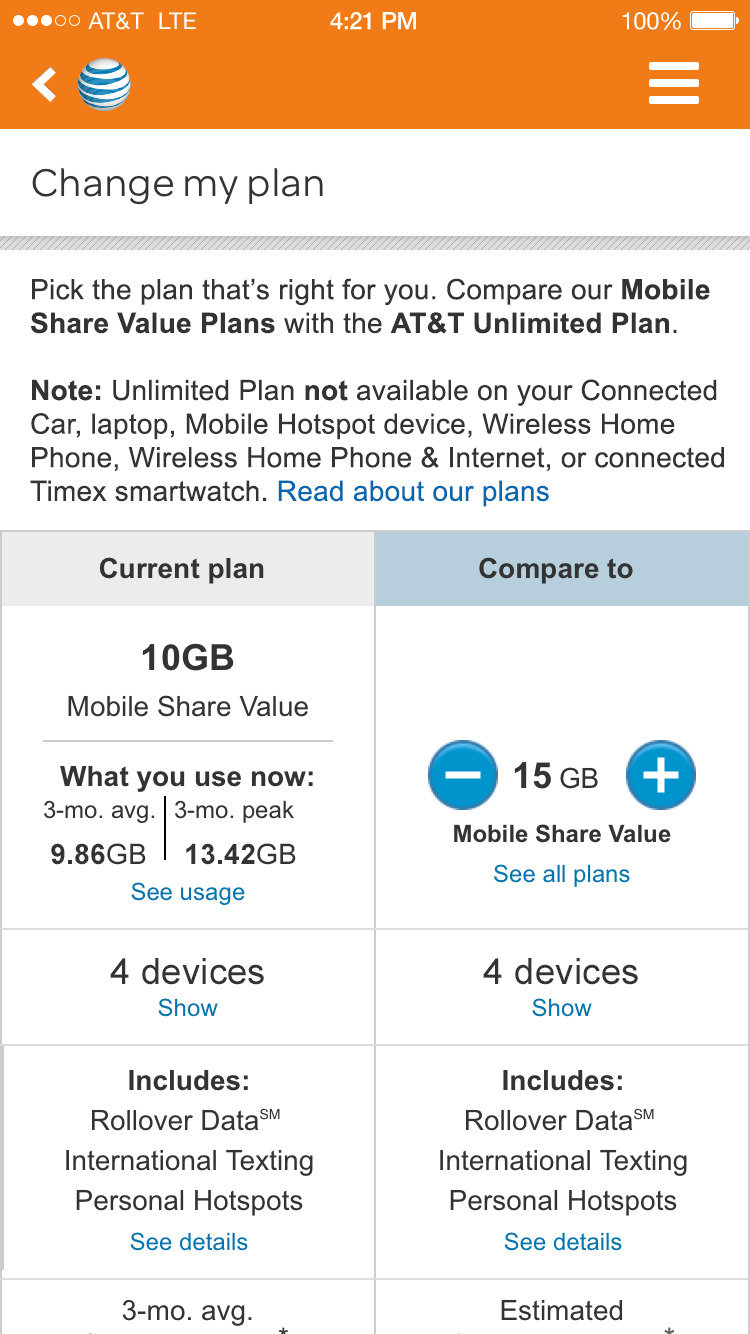Open See all plans link
Screen dimensions: 750x1334
[561, 874]
